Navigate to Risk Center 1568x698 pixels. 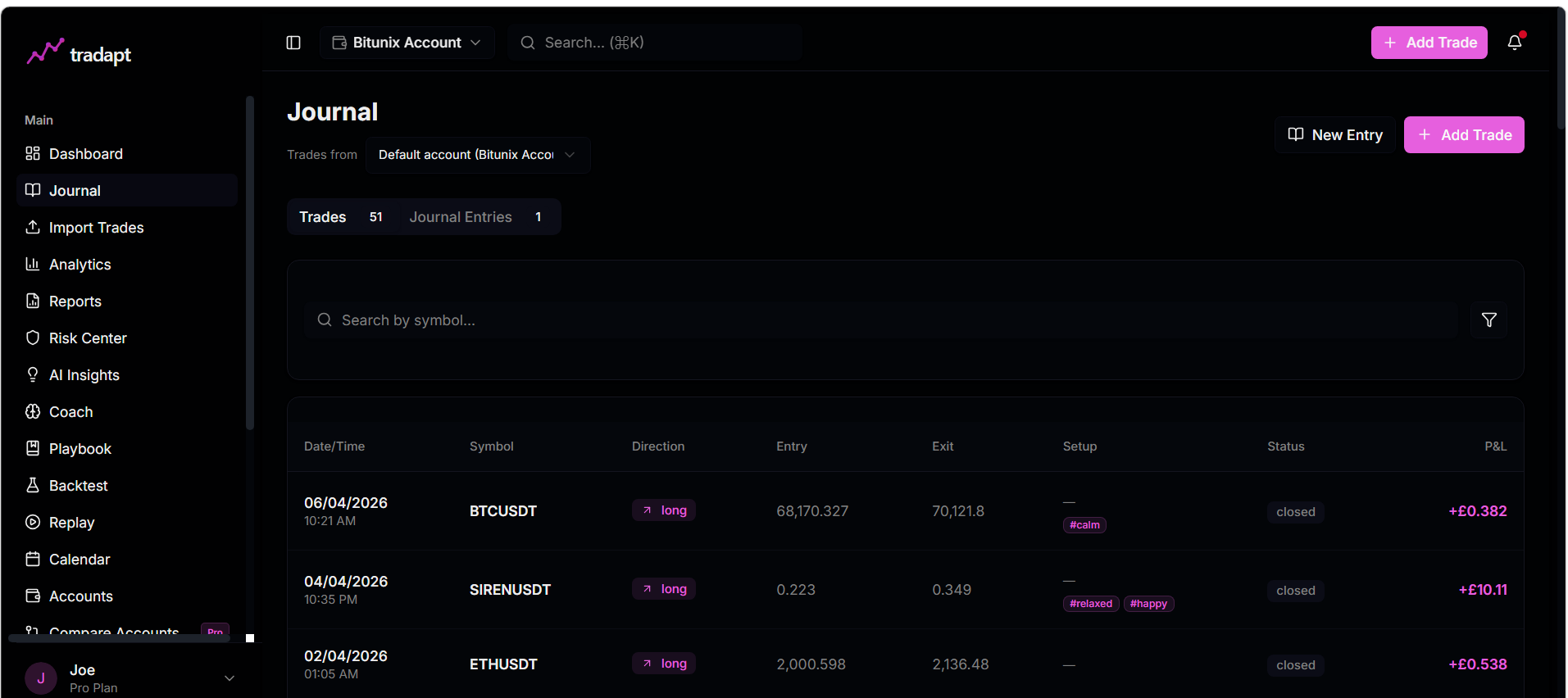point(127,338)
